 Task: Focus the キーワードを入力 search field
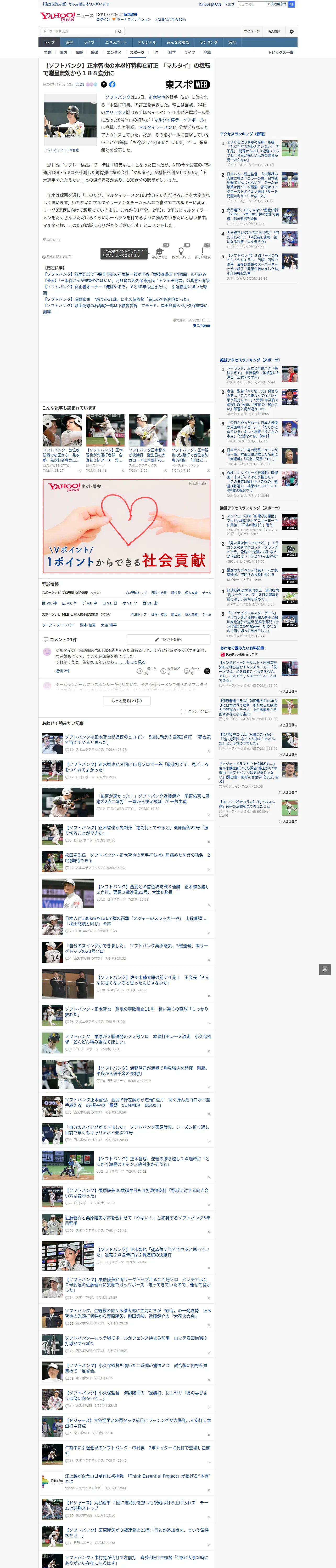79,32
